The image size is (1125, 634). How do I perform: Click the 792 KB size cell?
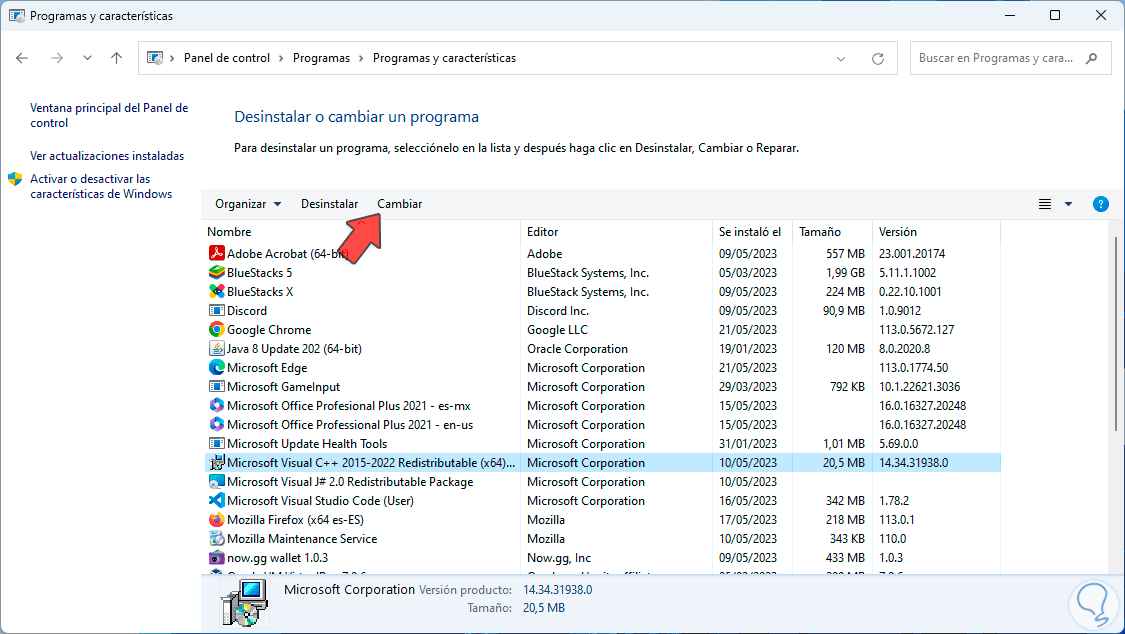click(x=847, y=387)
